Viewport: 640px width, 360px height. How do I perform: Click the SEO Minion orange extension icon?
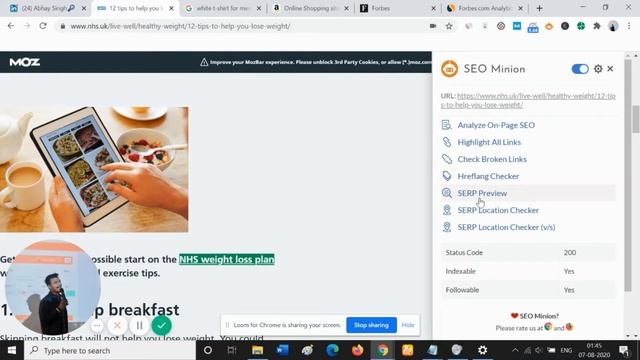pos(549,27)
